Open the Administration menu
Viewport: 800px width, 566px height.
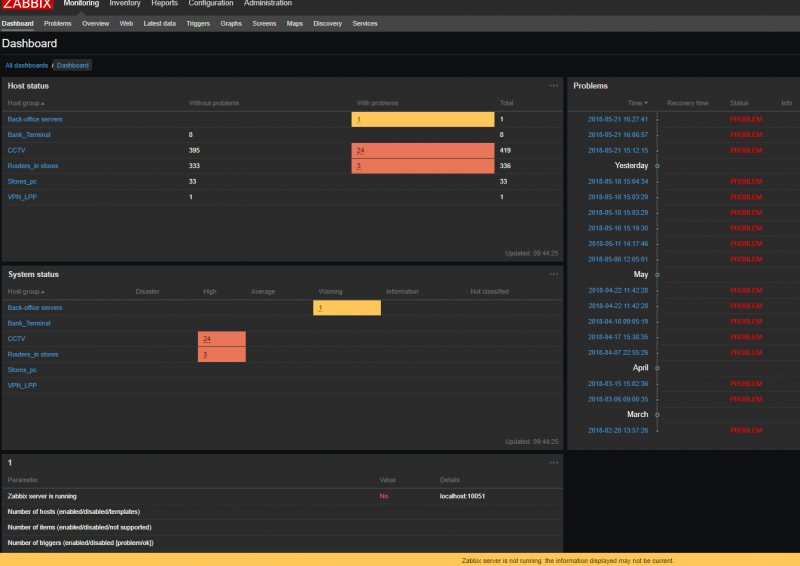[x=268, y=4]
